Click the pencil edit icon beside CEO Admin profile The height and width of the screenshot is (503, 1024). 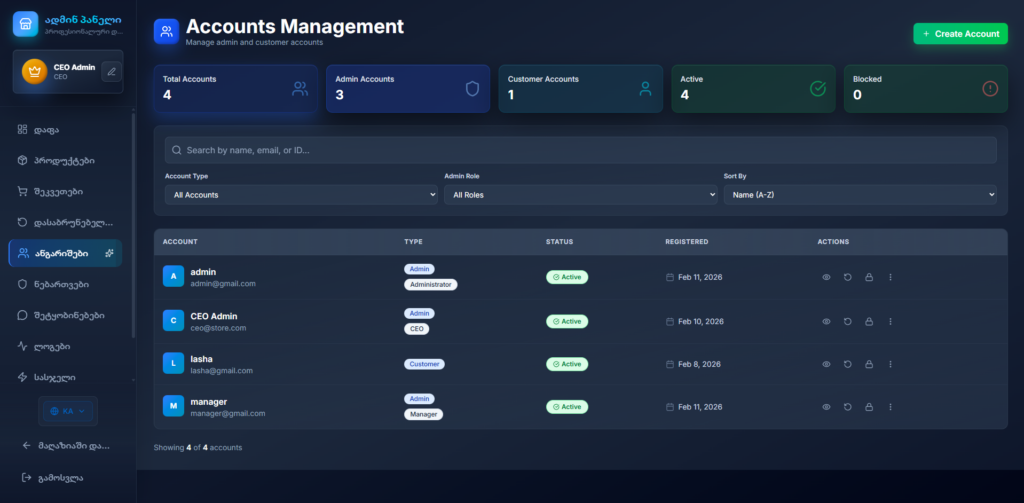111,71
